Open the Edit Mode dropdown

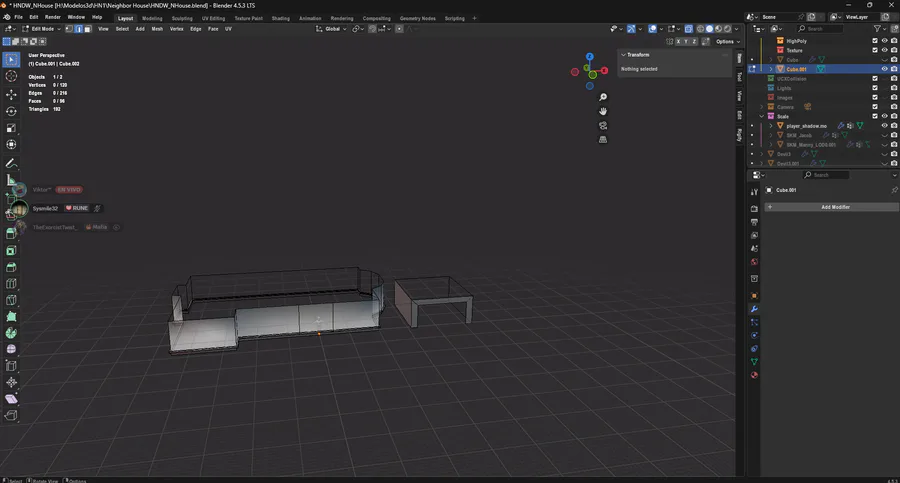[x=42, y=29]
